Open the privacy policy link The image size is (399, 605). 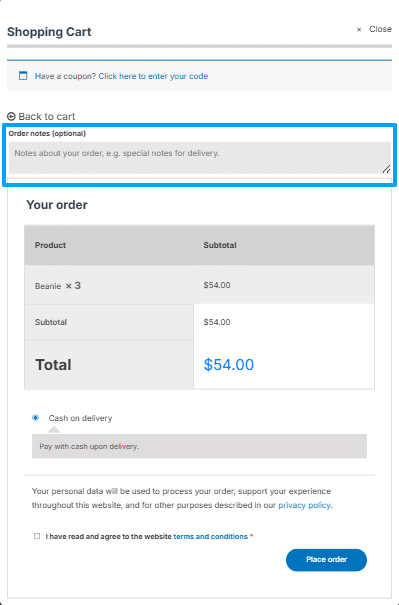coord(304,505)
